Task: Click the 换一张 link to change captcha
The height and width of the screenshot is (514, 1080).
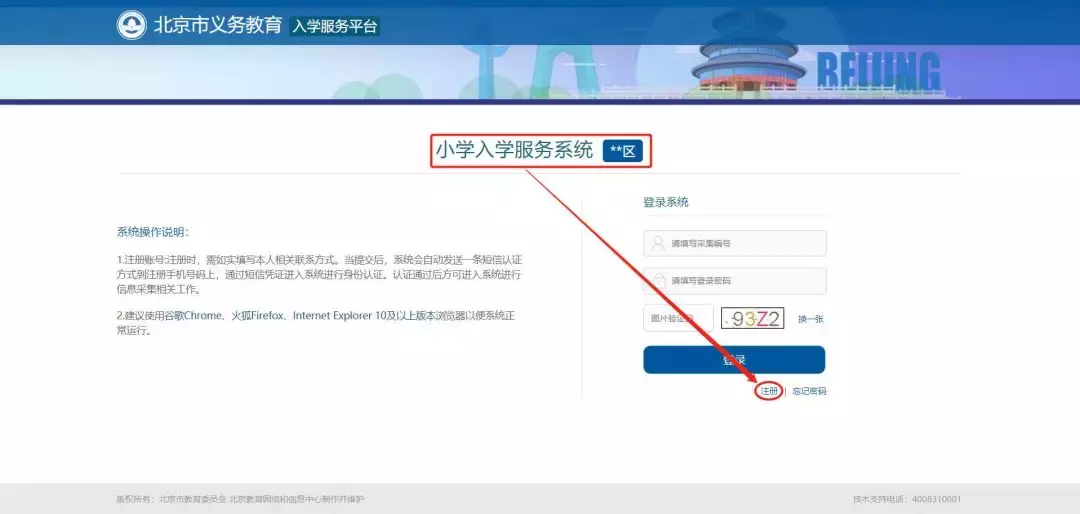Action: pyautogui.click(x=811, y=319)
